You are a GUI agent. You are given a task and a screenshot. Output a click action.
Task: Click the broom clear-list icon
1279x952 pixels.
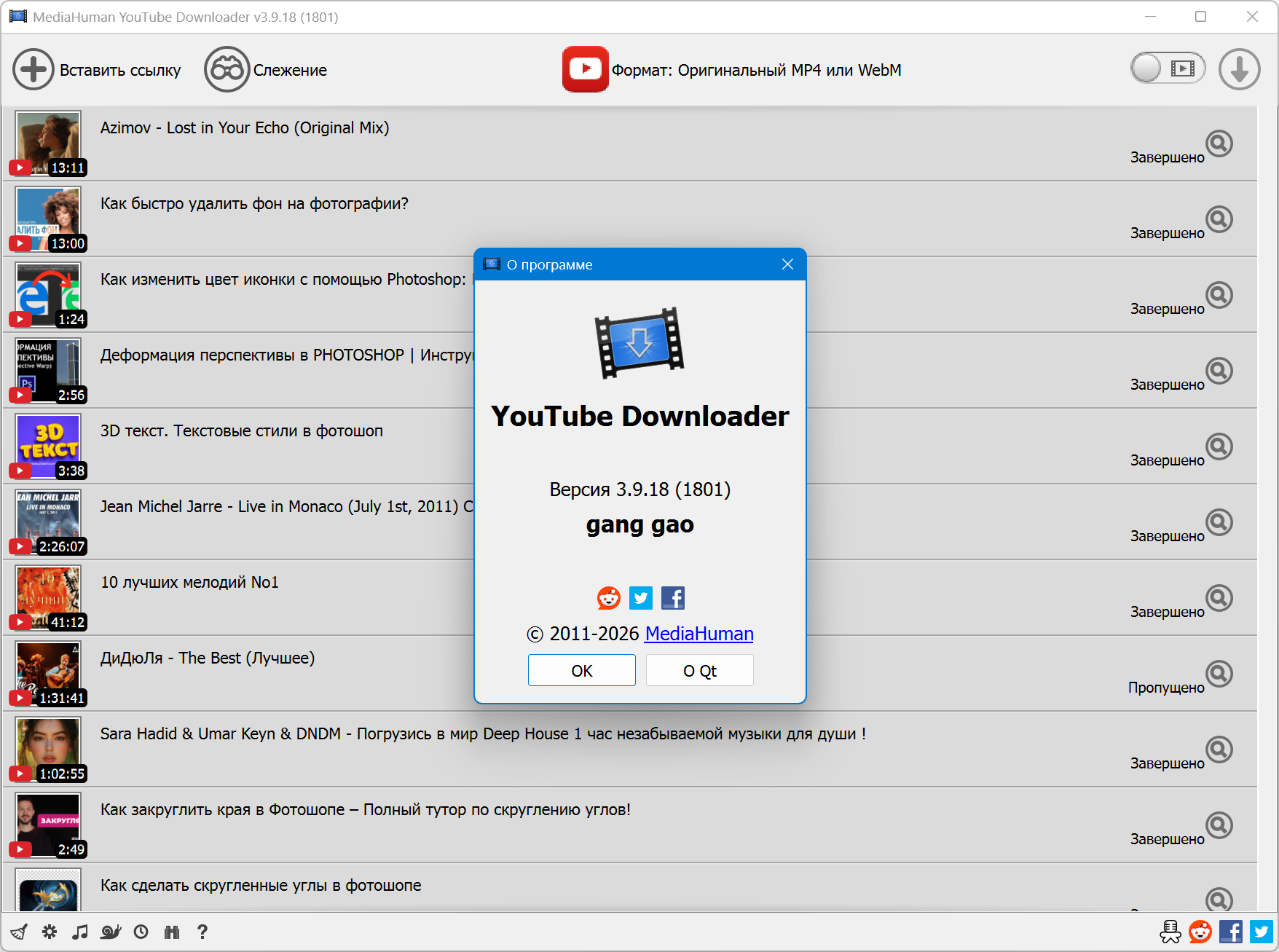pos(19,932)
